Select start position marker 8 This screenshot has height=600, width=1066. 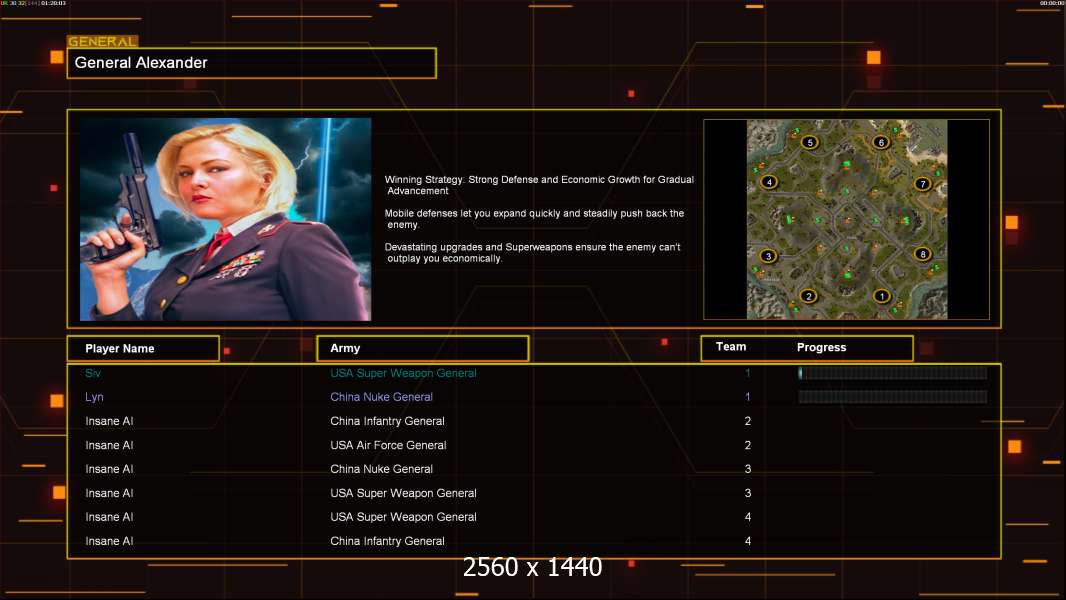tap(923, 254)
